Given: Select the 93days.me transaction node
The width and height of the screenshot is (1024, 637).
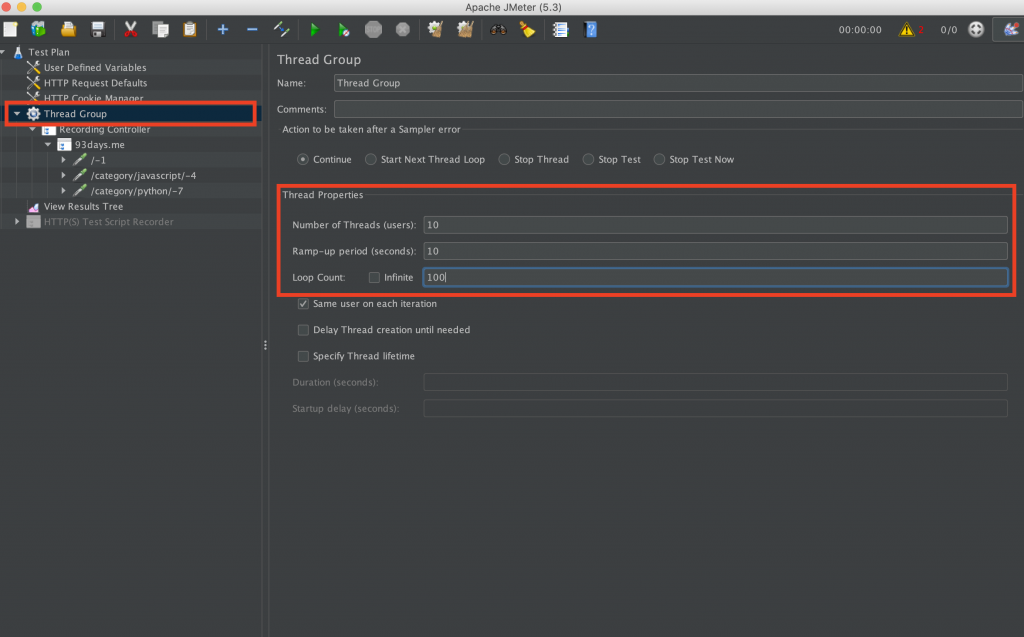Looking at the screenshot, I should click(x=99, y=144).
